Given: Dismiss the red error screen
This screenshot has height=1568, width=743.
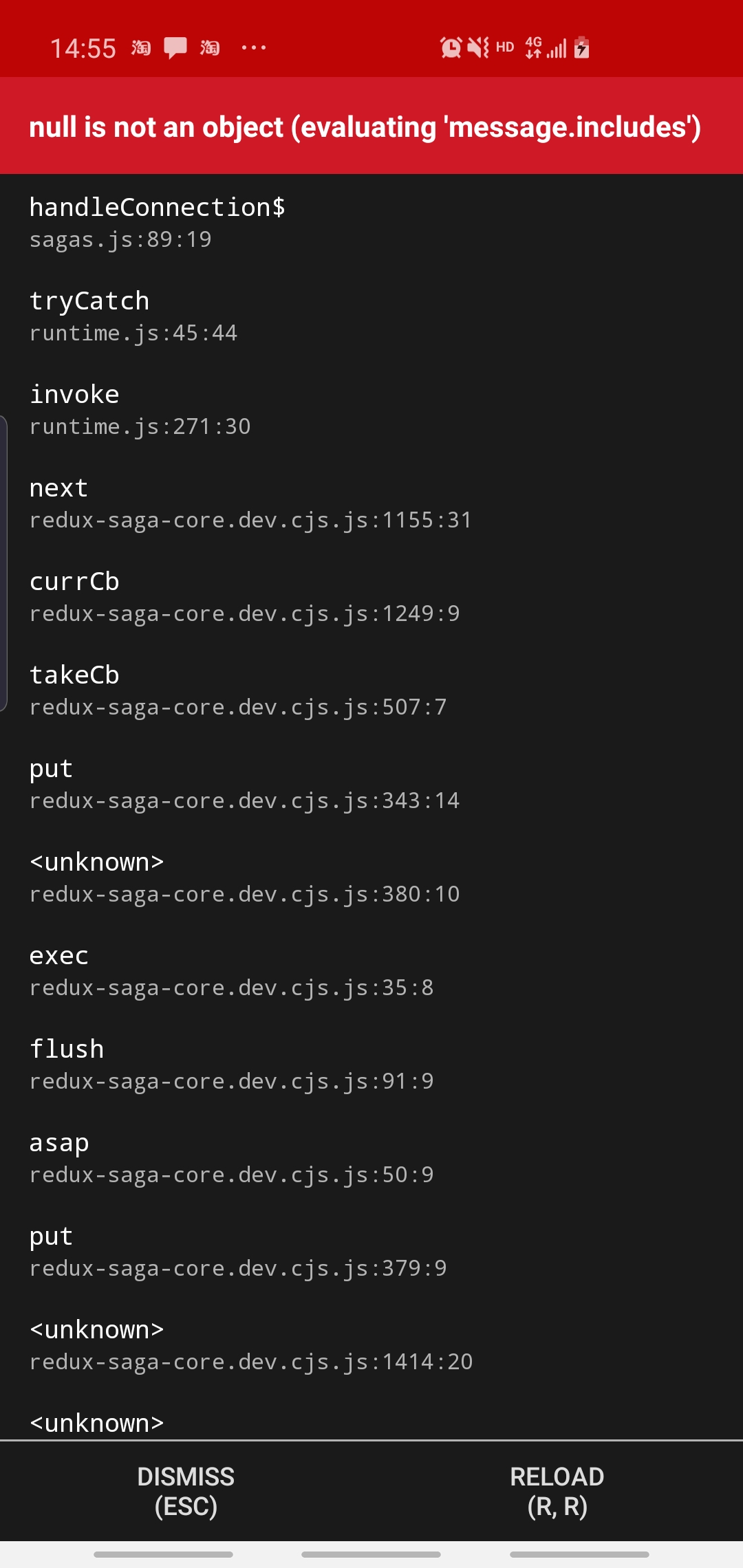Looking at the screenshot, I should pyautogui.click(x=186, y=1491).
